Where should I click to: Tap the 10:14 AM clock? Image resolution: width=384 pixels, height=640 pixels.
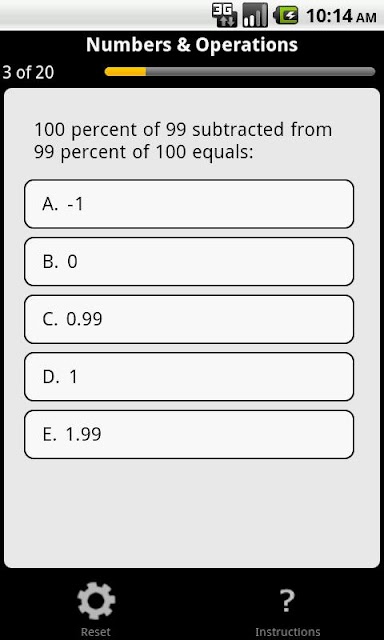click(x=341, y=16)
